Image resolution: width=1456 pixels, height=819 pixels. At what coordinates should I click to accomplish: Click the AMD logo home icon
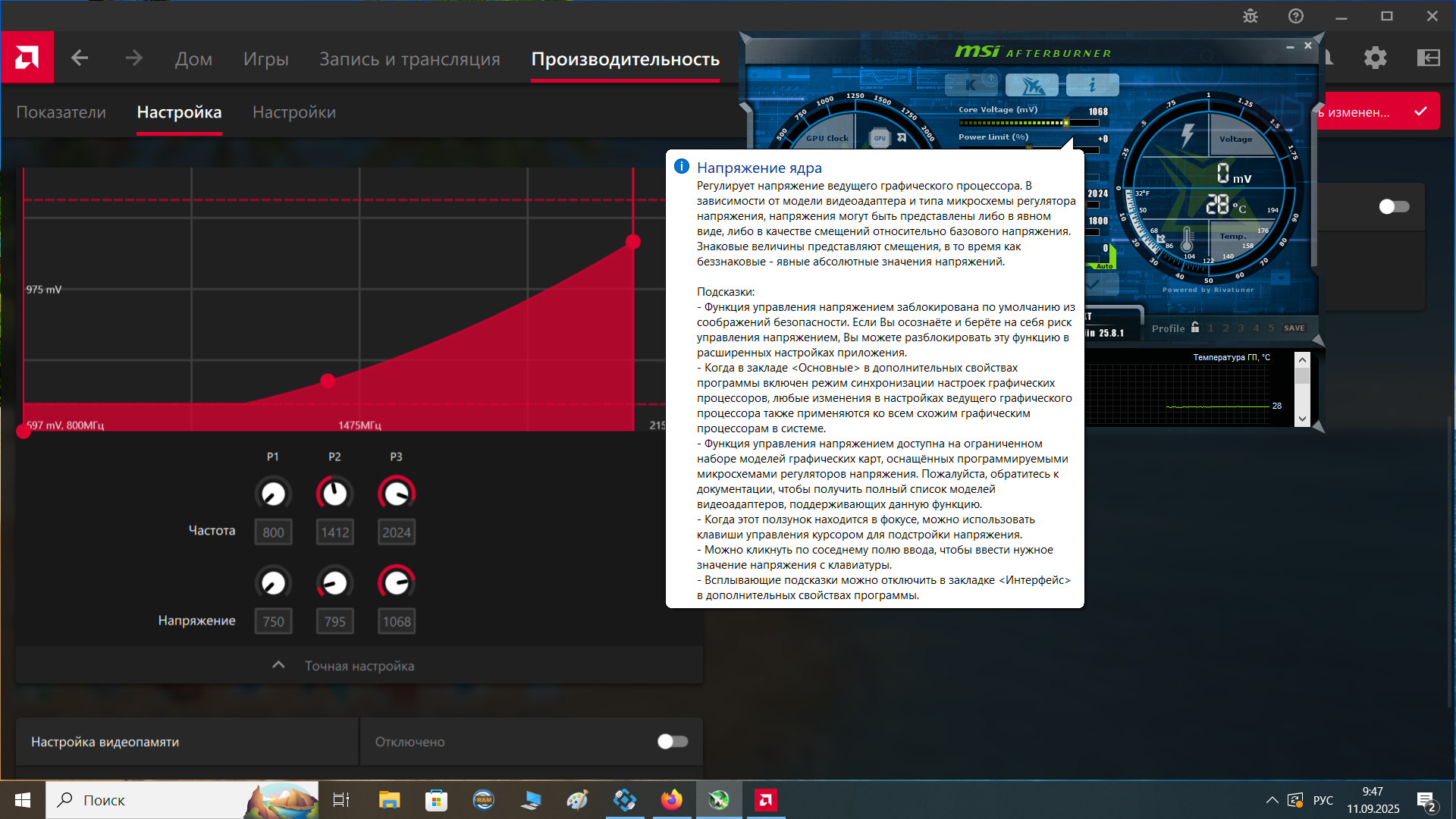27,58
